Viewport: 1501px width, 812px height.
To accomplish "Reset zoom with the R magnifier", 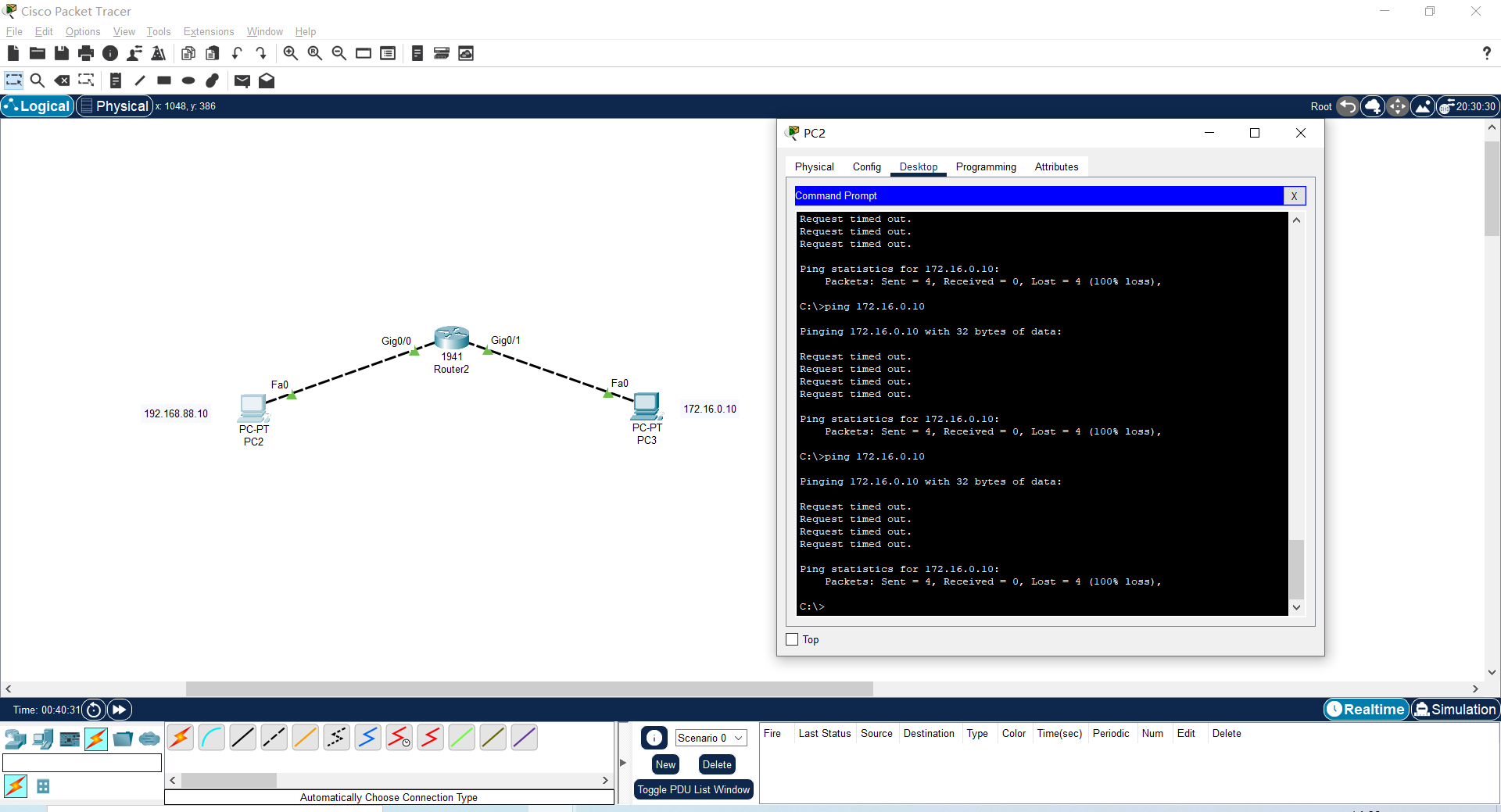I will click(315, 53).
